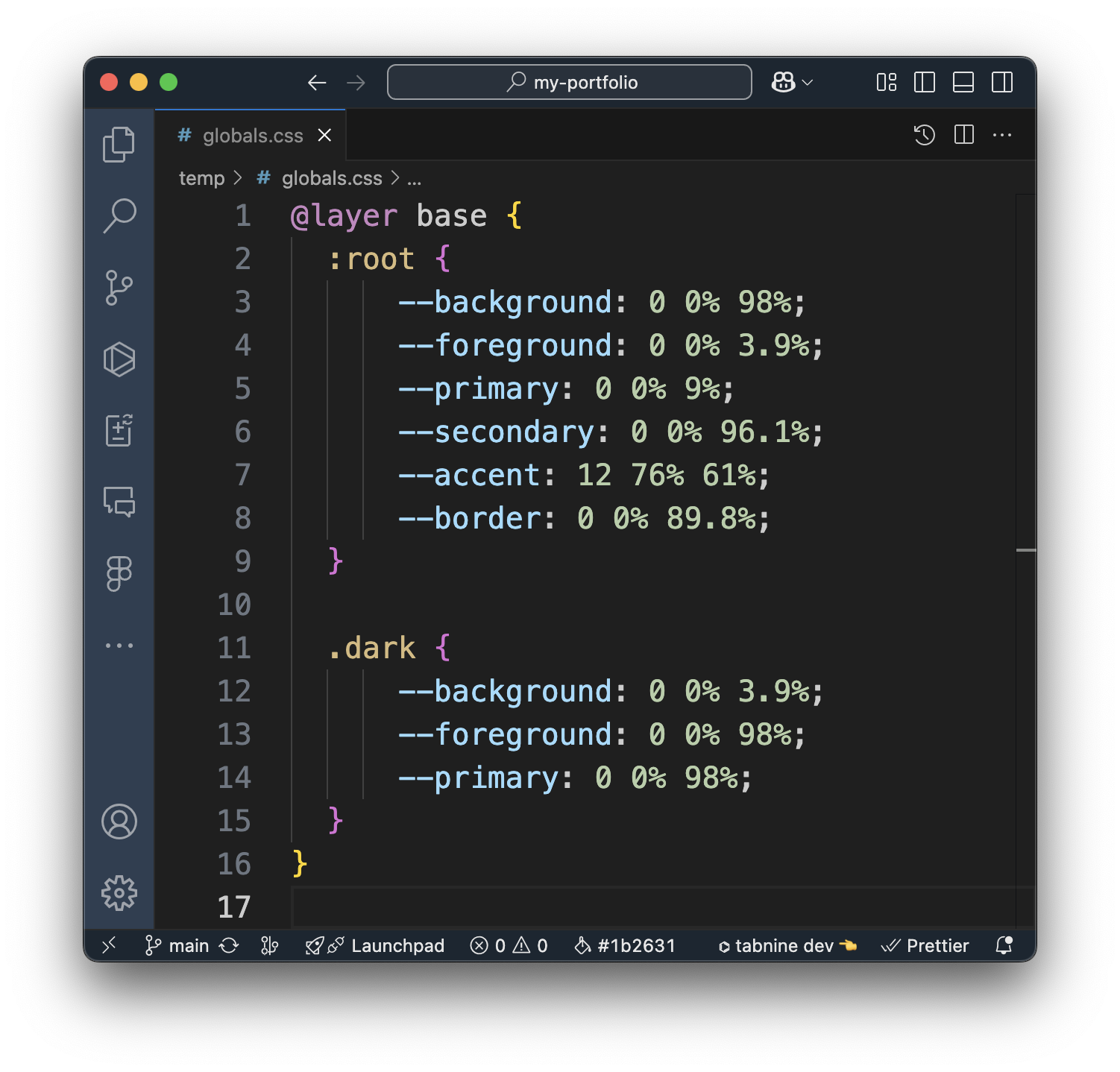Screen dimensions: 1120x1072
Task: Toggle the secondary side bar
Action: [x=1002, y=82]
